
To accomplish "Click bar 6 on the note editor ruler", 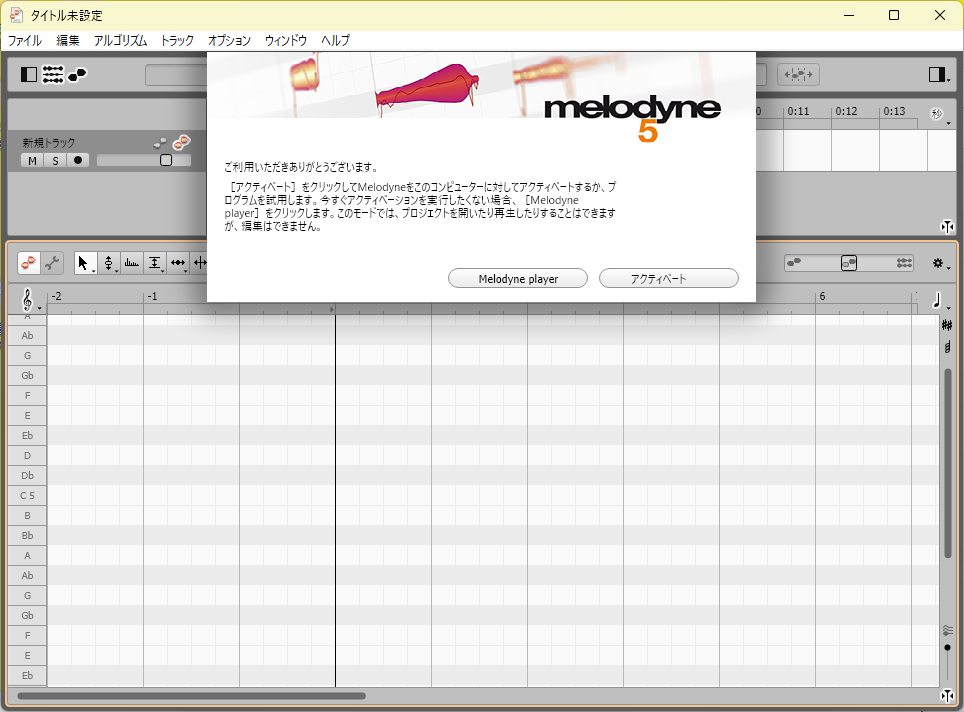I will [823, 296].
